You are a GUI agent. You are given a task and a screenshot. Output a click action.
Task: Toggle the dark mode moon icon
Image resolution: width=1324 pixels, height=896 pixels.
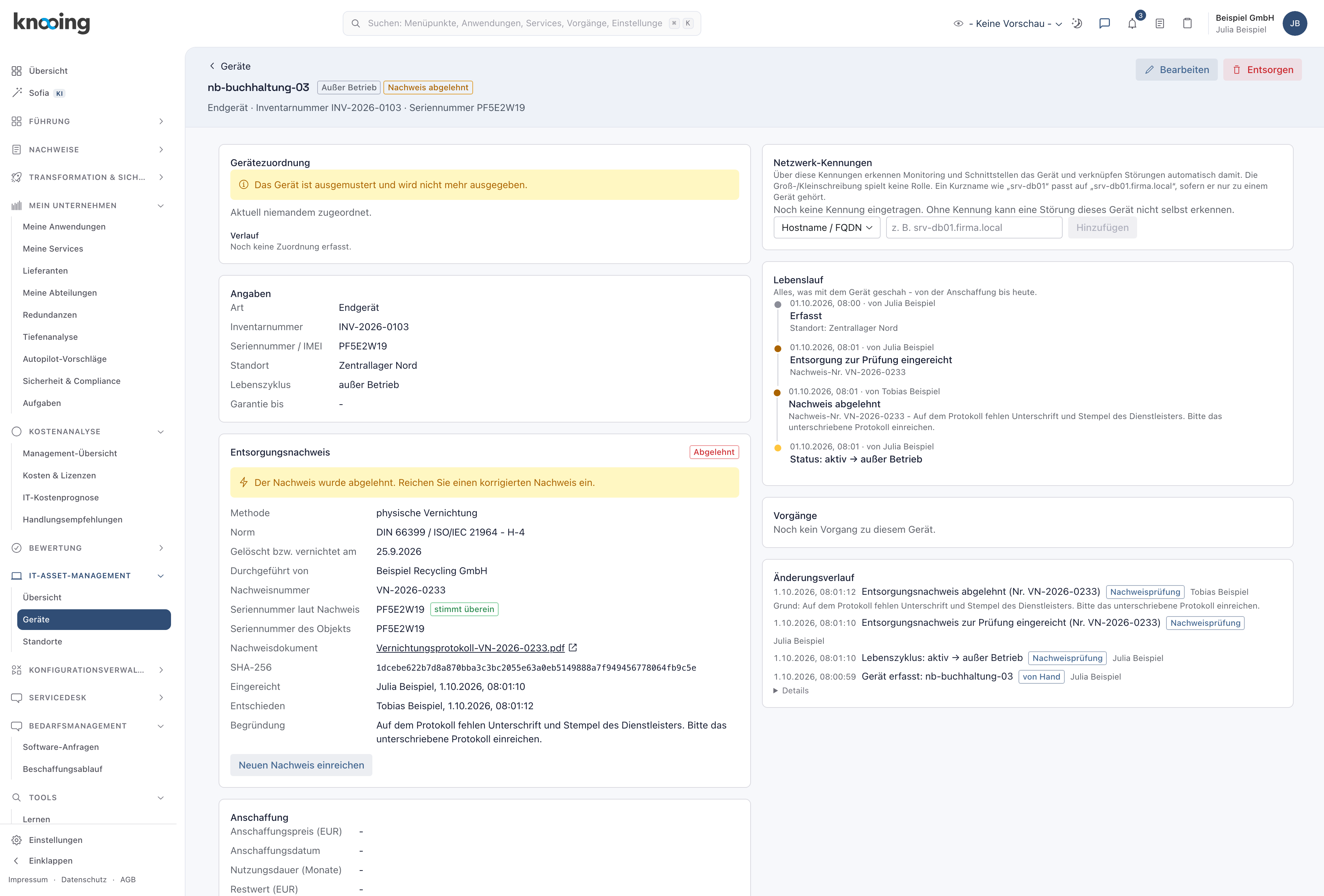pos(1077,23)
